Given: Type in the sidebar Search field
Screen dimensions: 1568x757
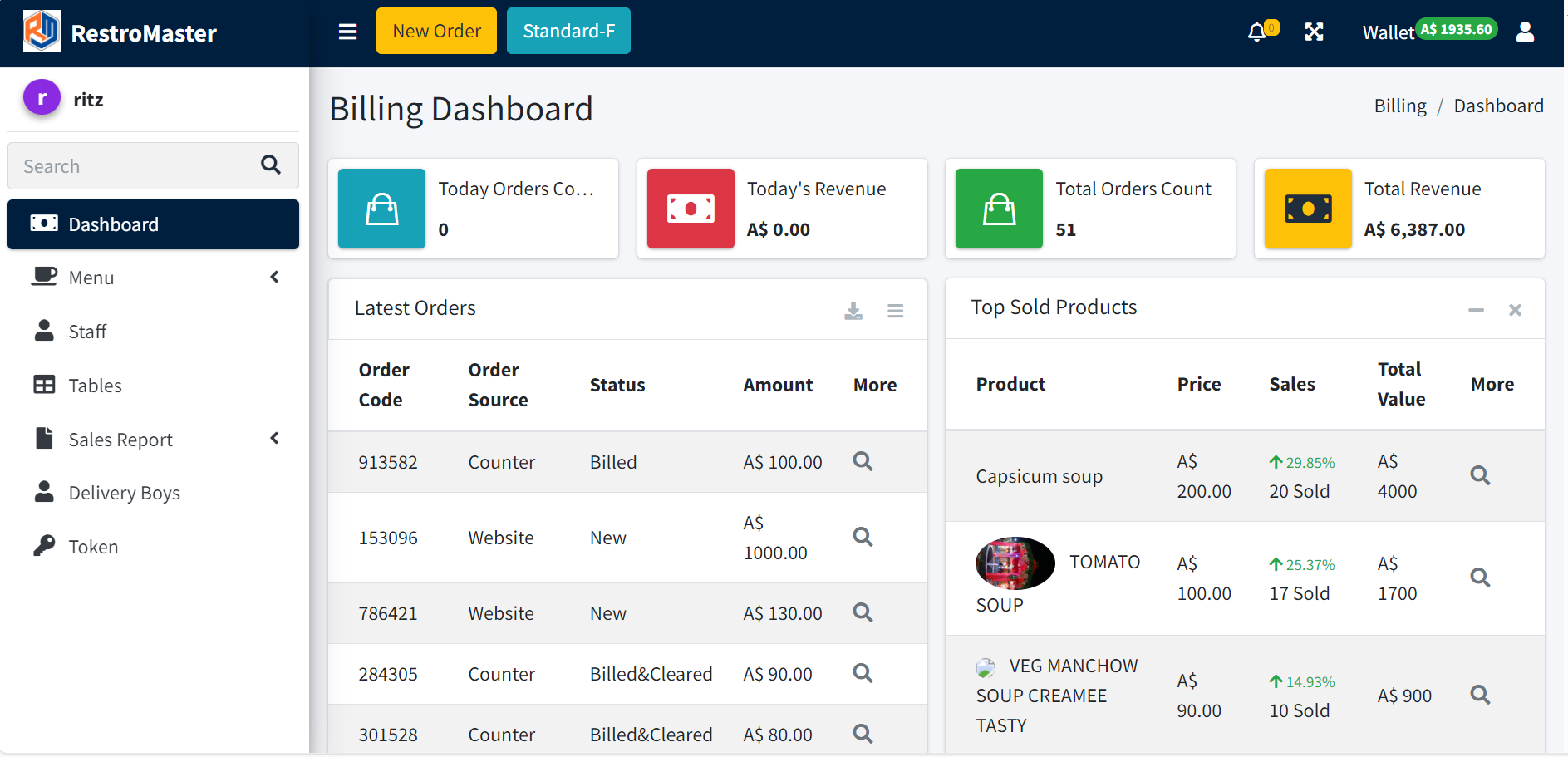Looking at the screenshot, I should [x=125, y=166].
